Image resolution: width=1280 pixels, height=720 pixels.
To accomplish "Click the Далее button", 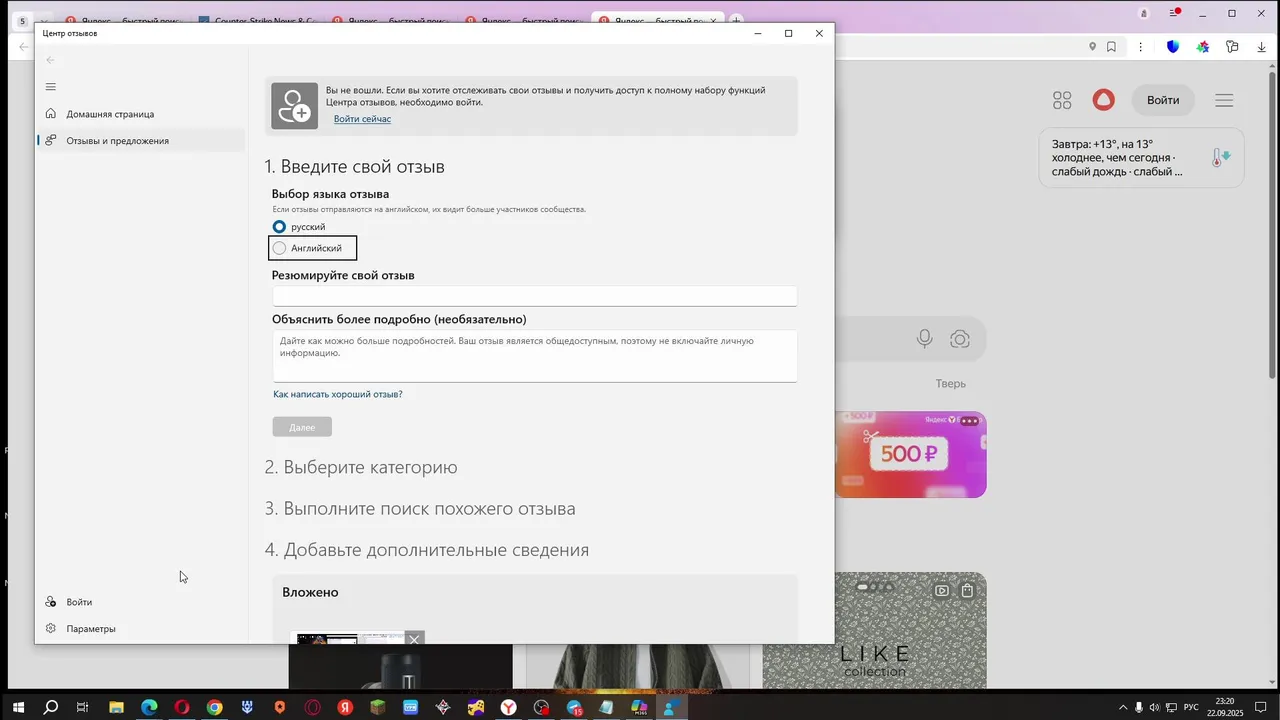I will coord(302,427).
